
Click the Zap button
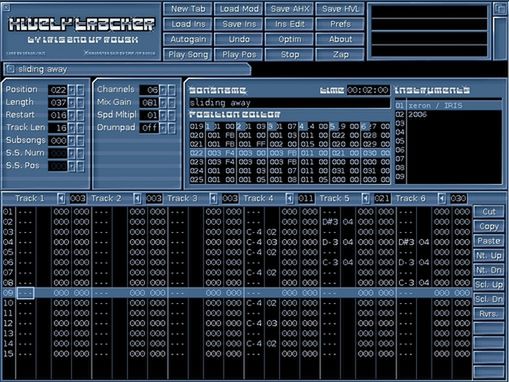pos(340,55)
